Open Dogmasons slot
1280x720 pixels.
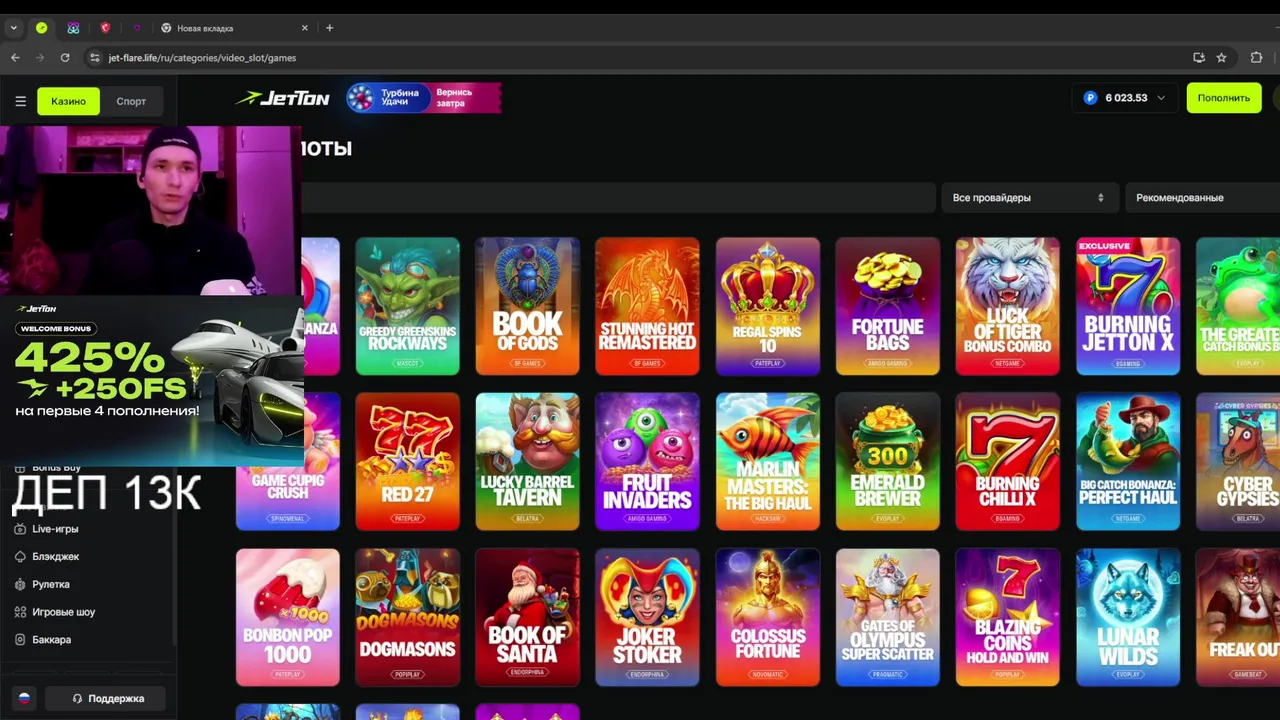coord(408,617)
